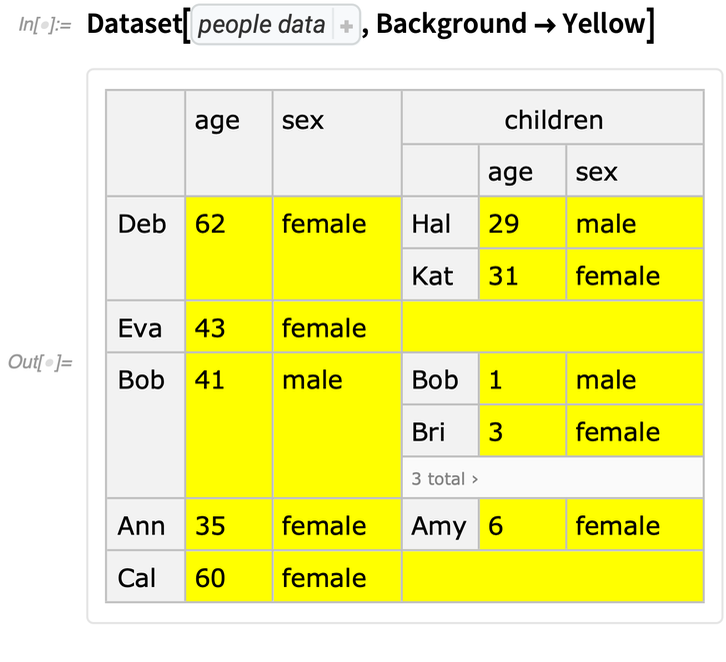Viewport: 726px width, 662px height.
Task: Click Cal's yellow age cell showing 60
Action: [x=211, y=578]
